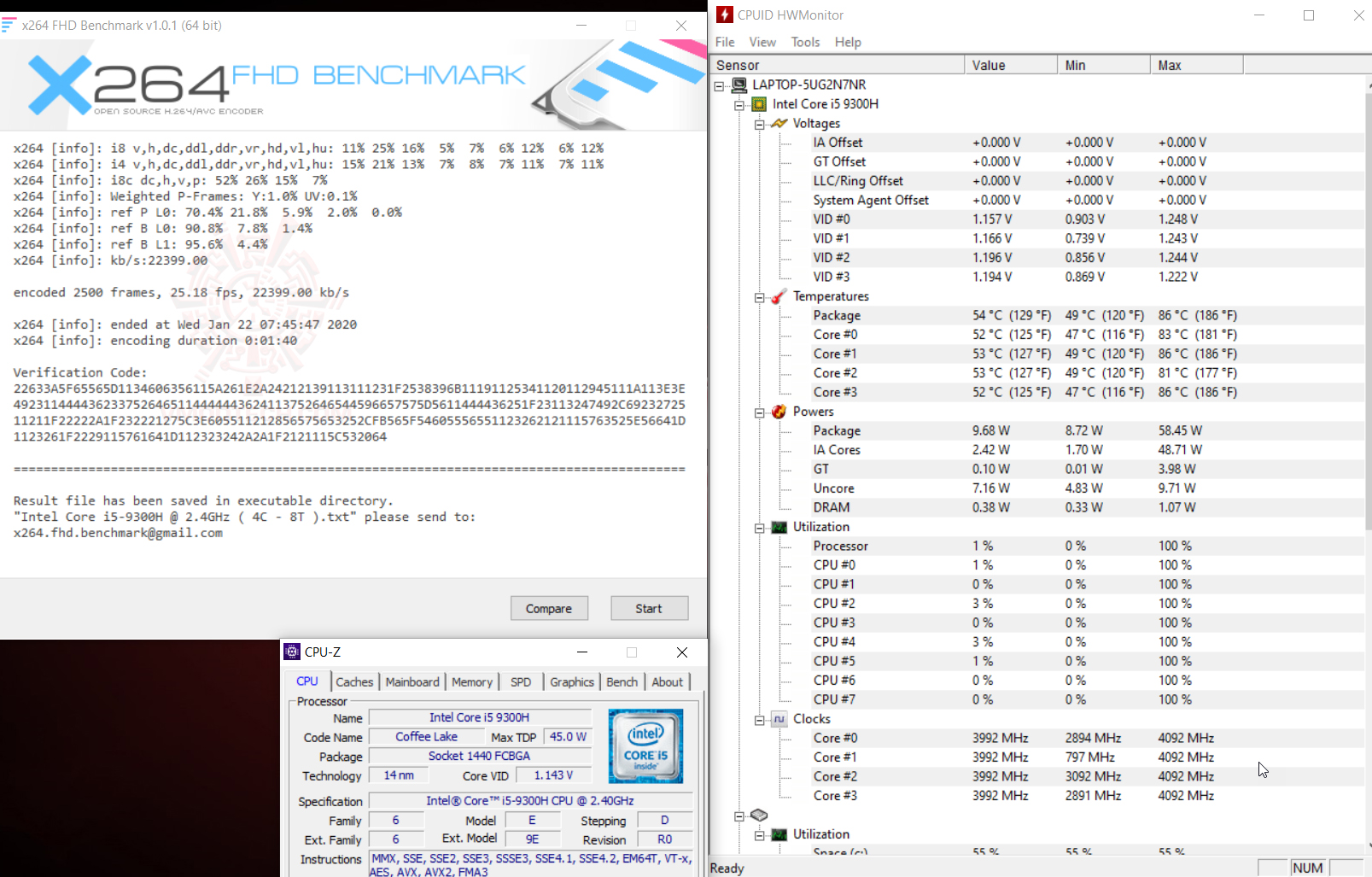Collapse the Intel Core i5 9300H node
This screenshot has width=1372, height=877.
[x=739, y=105]
